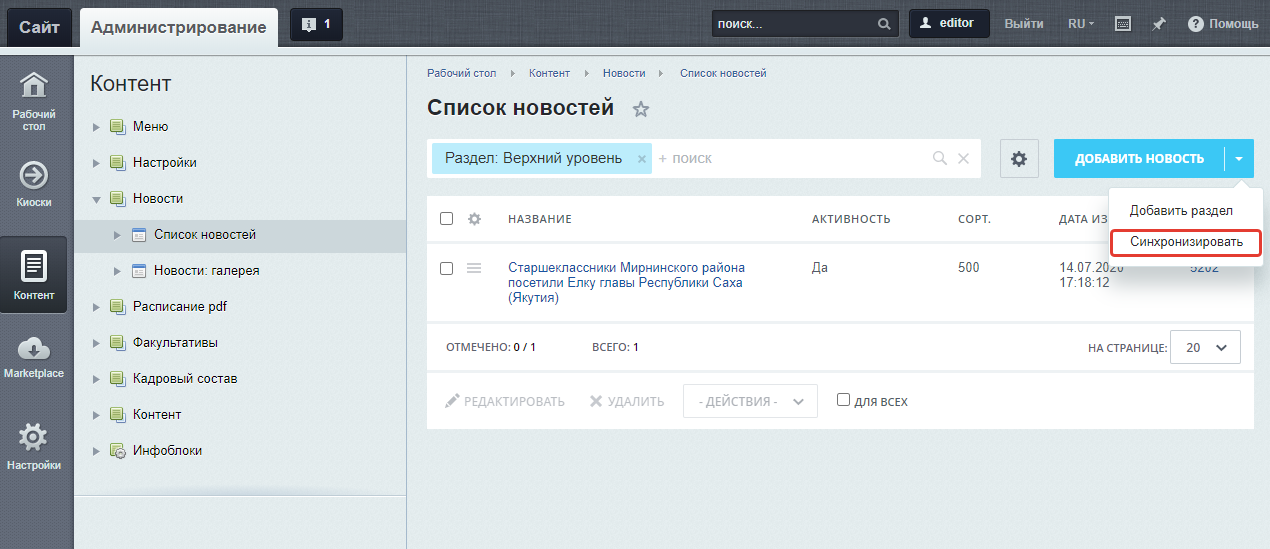Open the RU language dropdown
The width and height of the screenshot is (1270, 549).
click(1081, 24)
